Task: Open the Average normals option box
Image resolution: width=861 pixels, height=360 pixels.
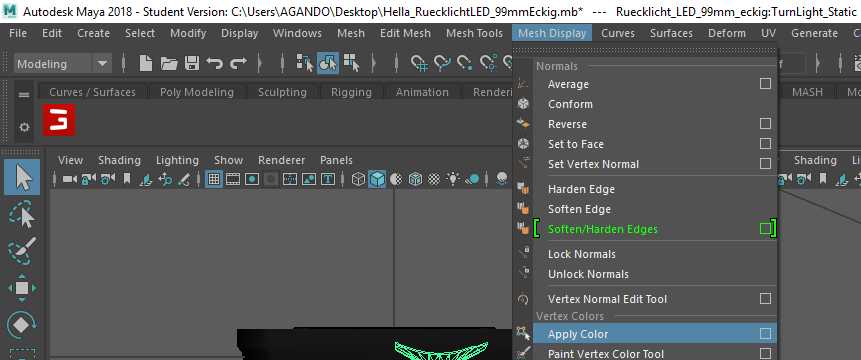Action: [x=765, y=83]
